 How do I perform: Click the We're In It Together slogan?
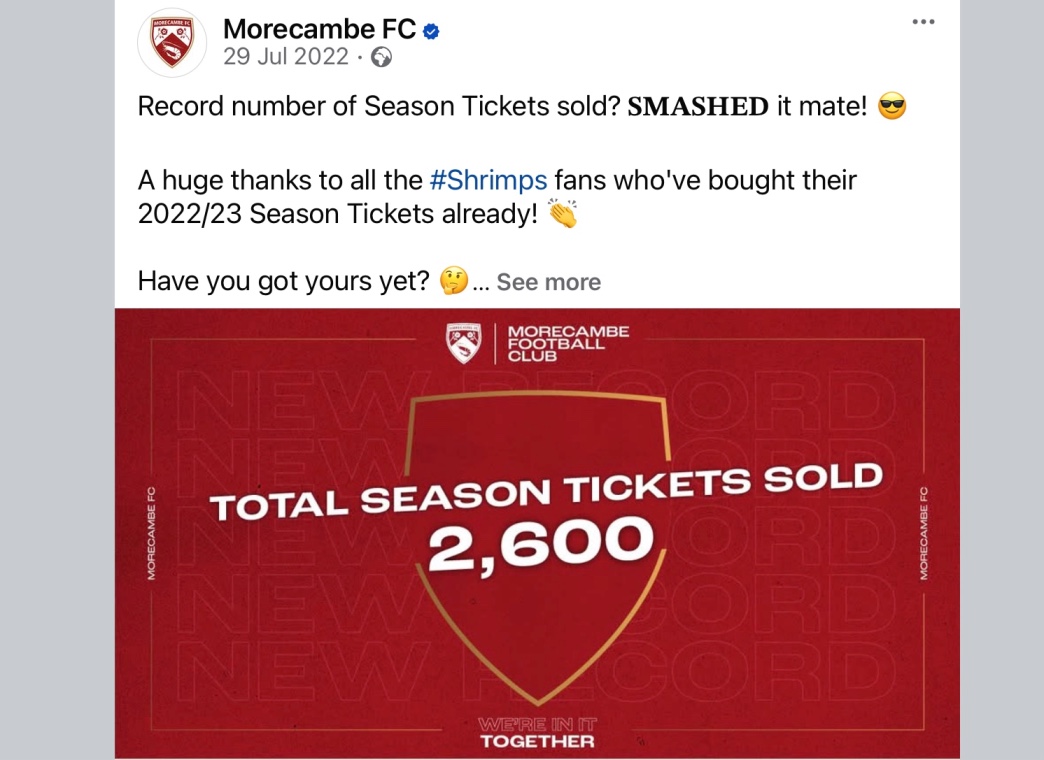point(537,733)
